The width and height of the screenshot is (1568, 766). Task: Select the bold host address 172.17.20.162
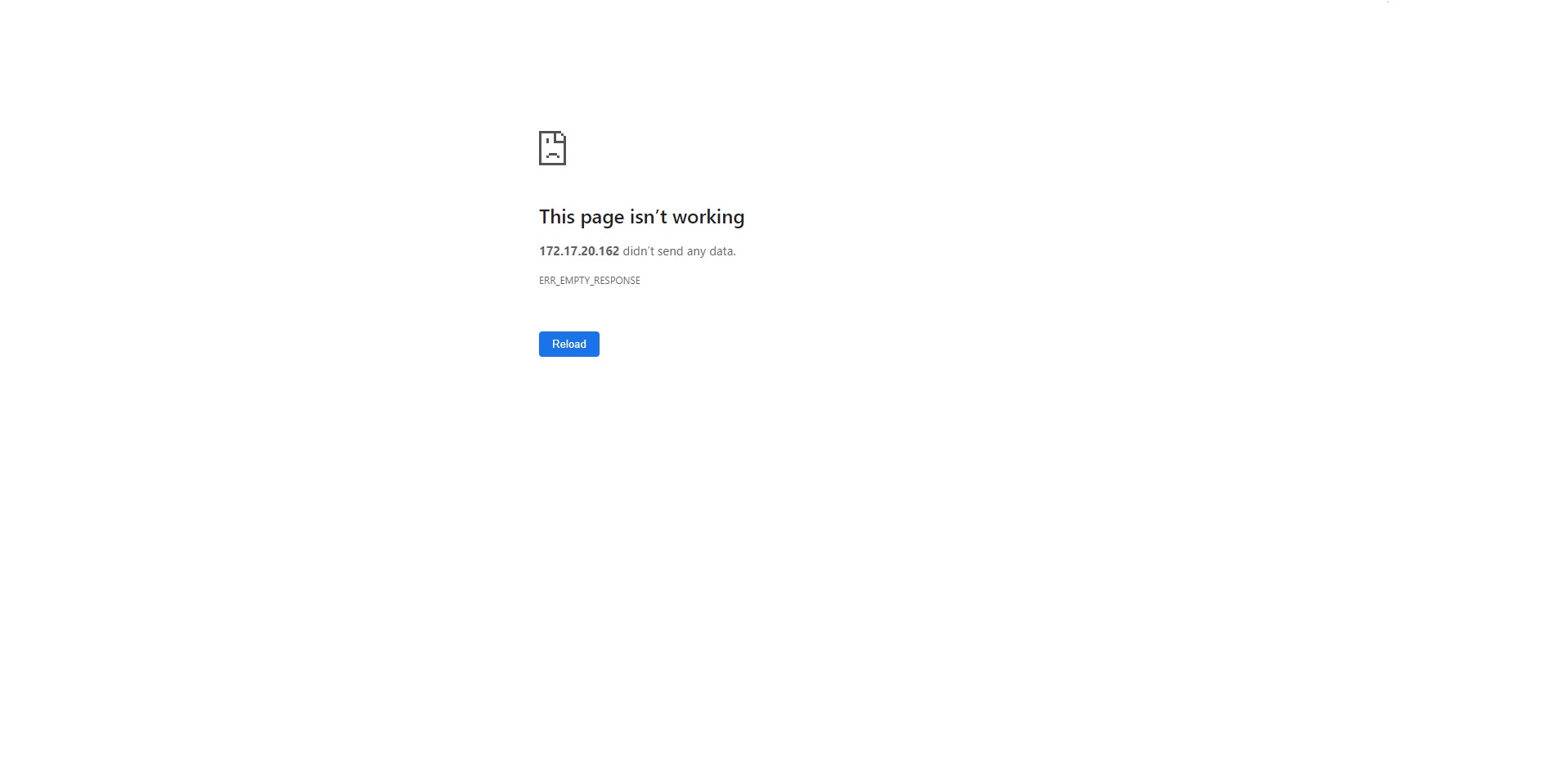click(x=579, y=251)
